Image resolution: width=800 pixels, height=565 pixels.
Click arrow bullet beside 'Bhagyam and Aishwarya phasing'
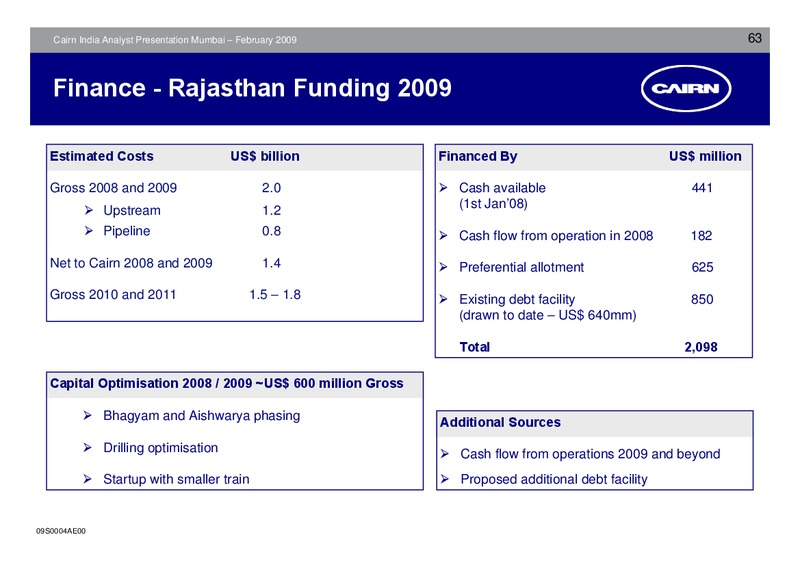88,416
